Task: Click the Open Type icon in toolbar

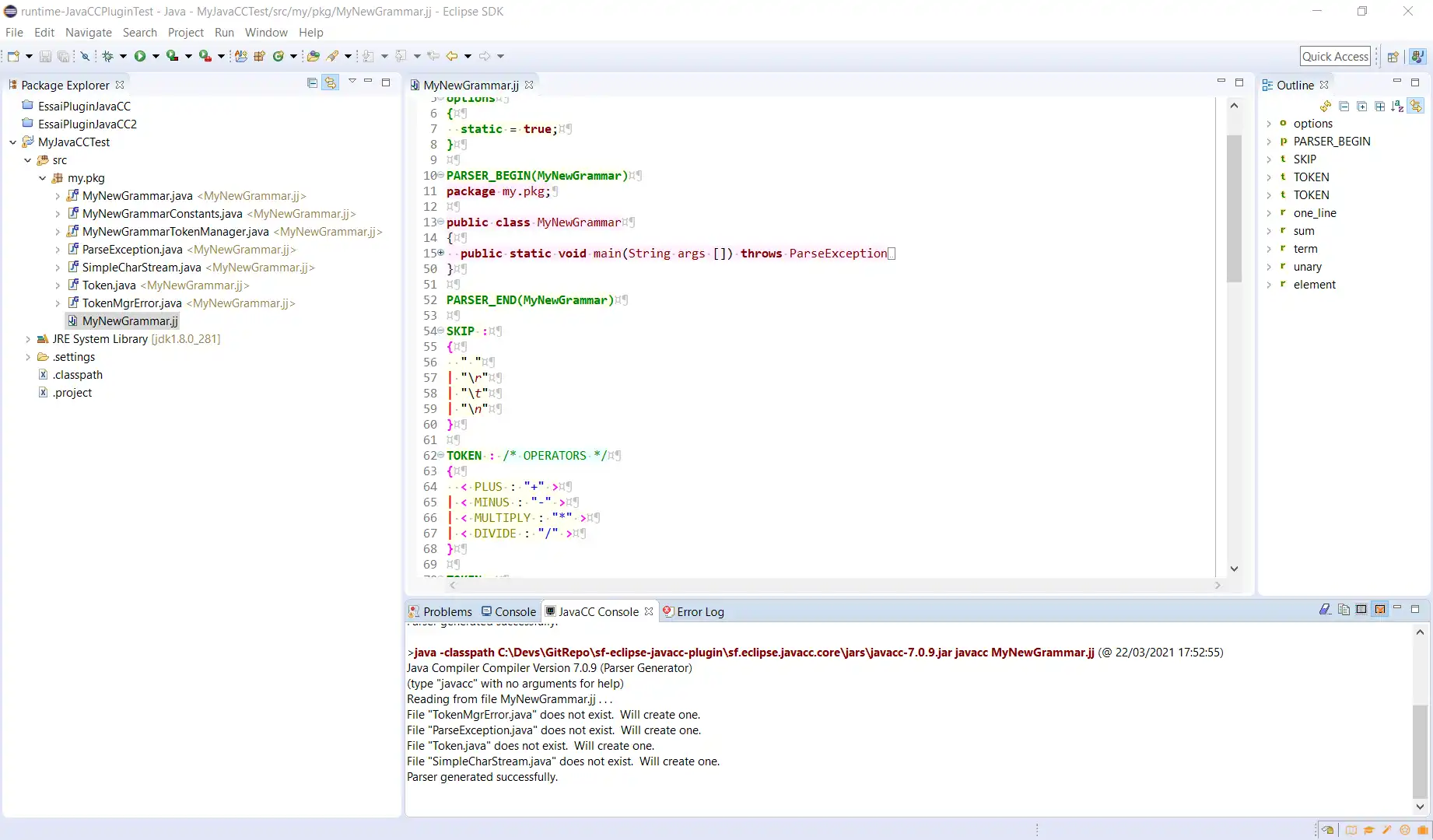Action: [313, 56]
